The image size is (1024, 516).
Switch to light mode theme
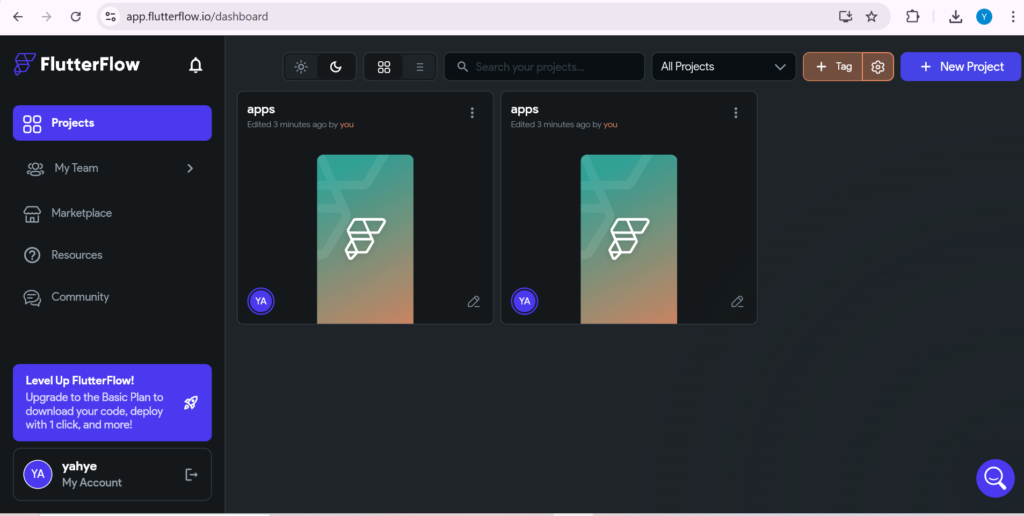(x=301, y=67)
